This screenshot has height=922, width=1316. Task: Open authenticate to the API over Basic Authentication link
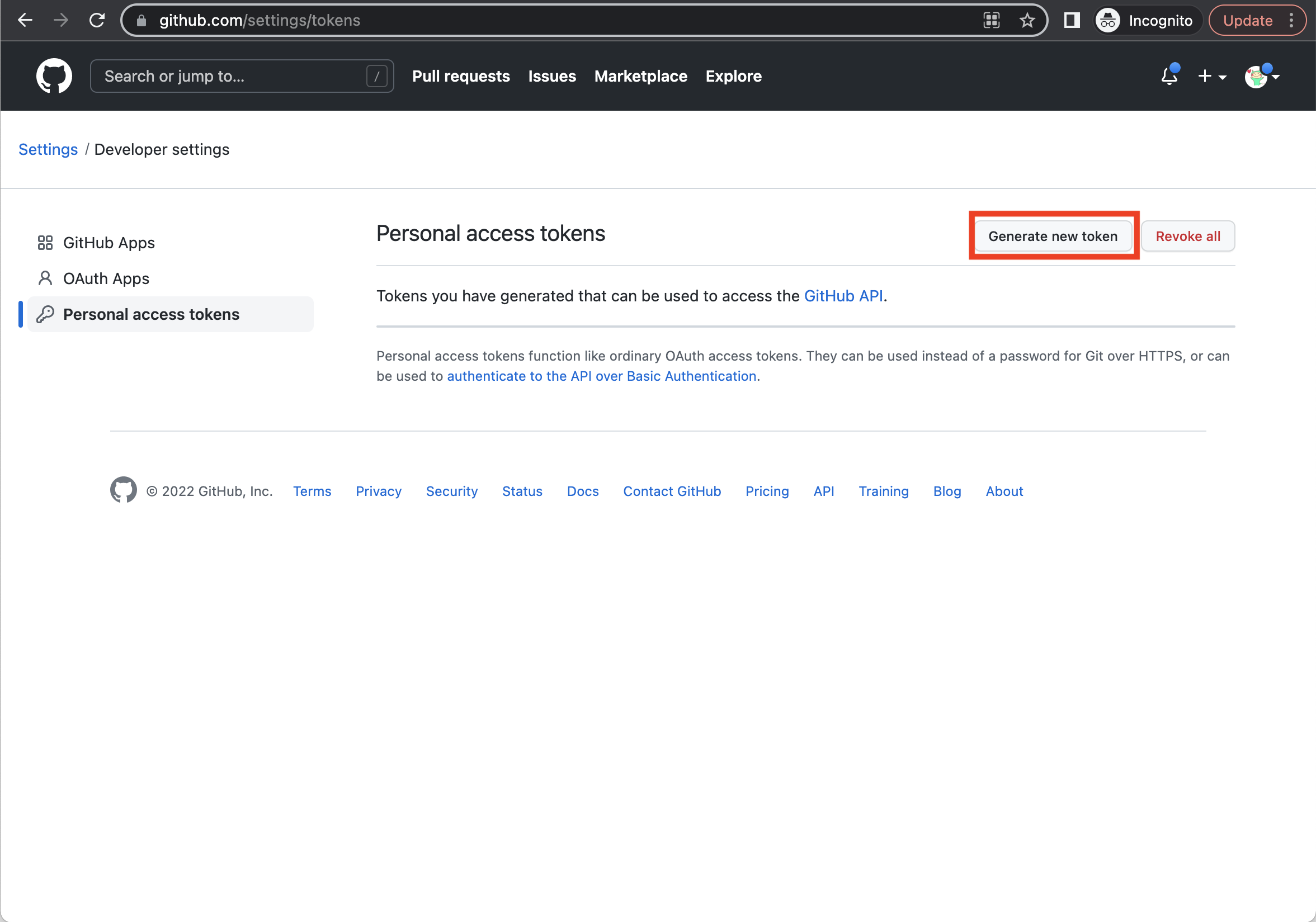(601, 376)
